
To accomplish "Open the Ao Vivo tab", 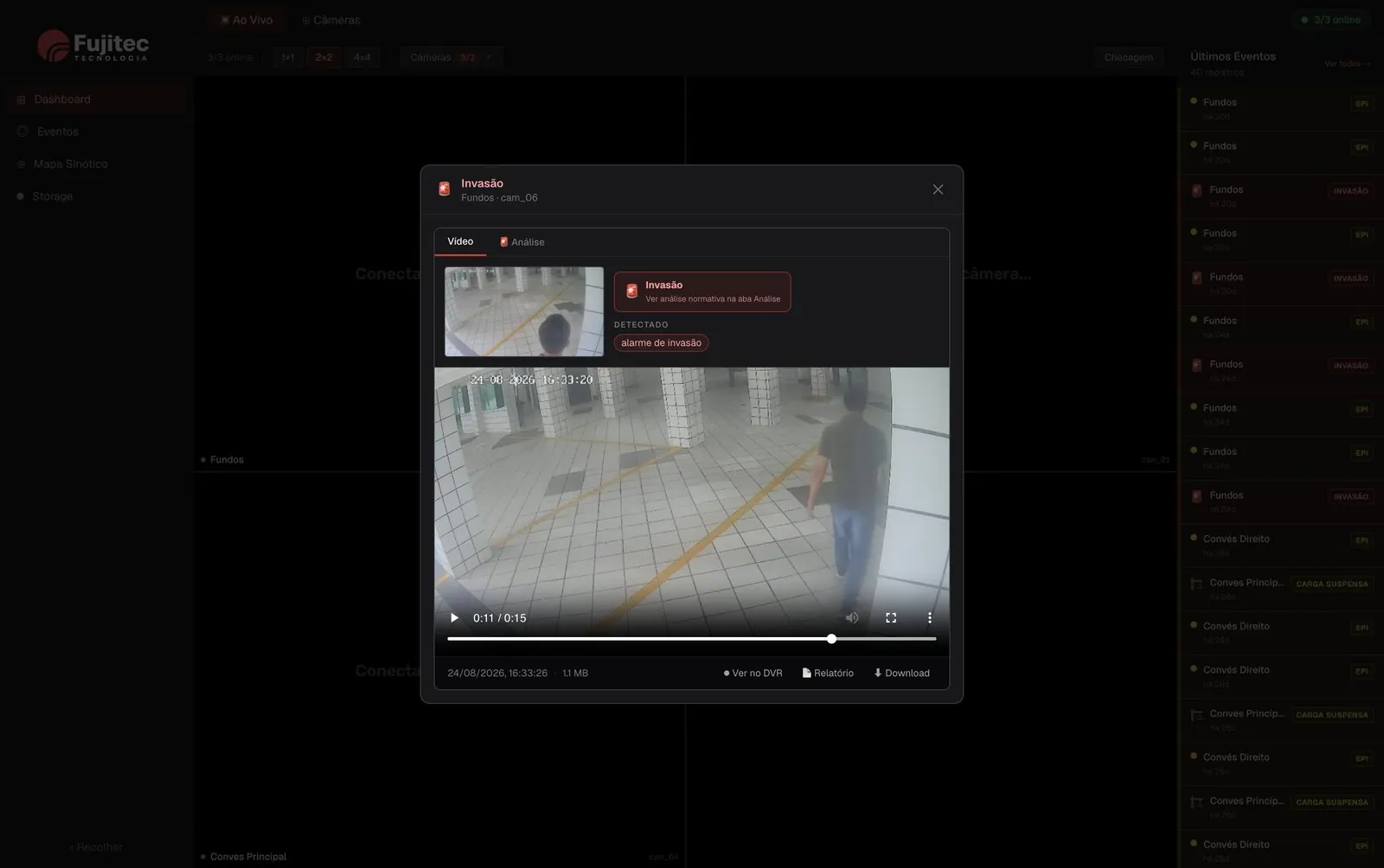I will (247, 20).
